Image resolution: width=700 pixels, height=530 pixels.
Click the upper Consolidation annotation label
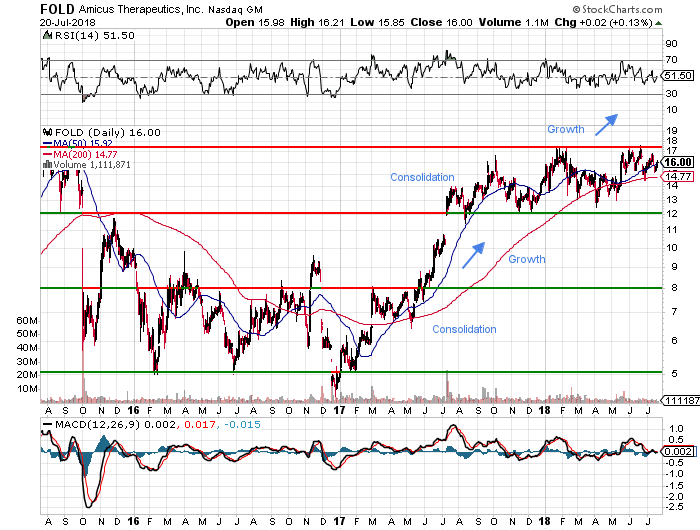(422, 177)
